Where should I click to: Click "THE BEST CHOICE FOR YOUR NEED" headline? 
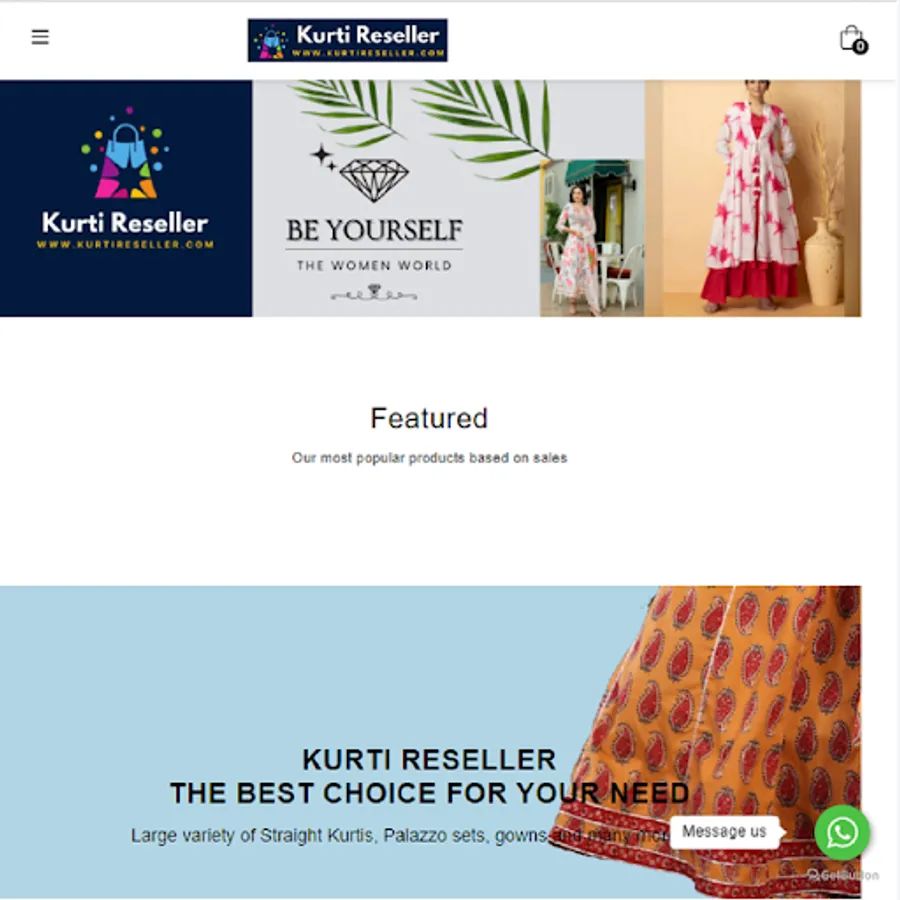click(429, 793)
